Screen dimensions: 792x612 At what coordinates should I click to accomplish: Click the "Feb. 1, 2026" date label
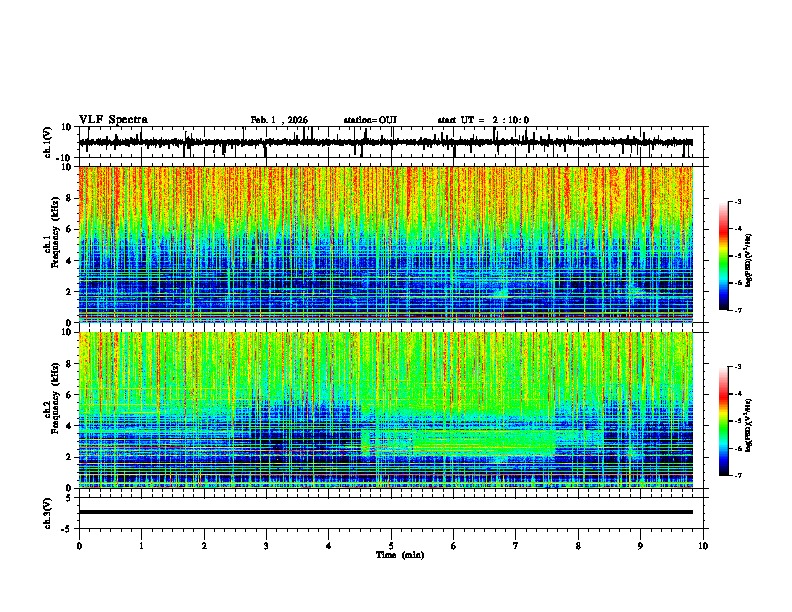[279, 120]
